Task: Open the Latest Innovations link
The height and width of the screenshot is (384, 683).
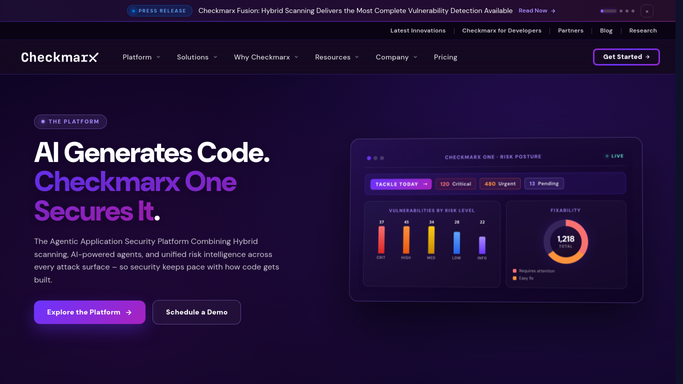Action: coord(418,30)
